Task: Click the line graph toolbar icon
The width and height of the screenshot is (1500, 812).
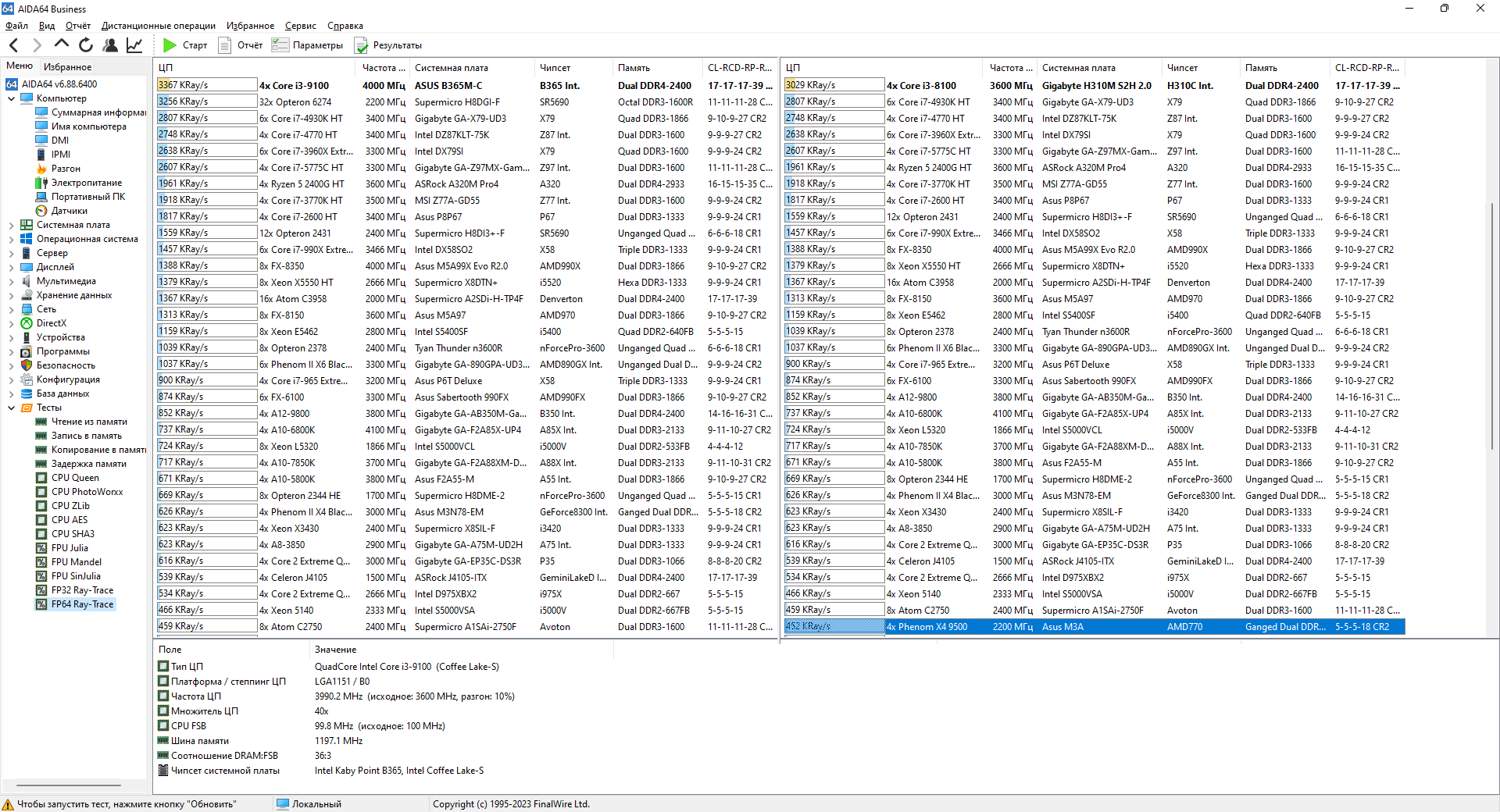Action: 134,45
